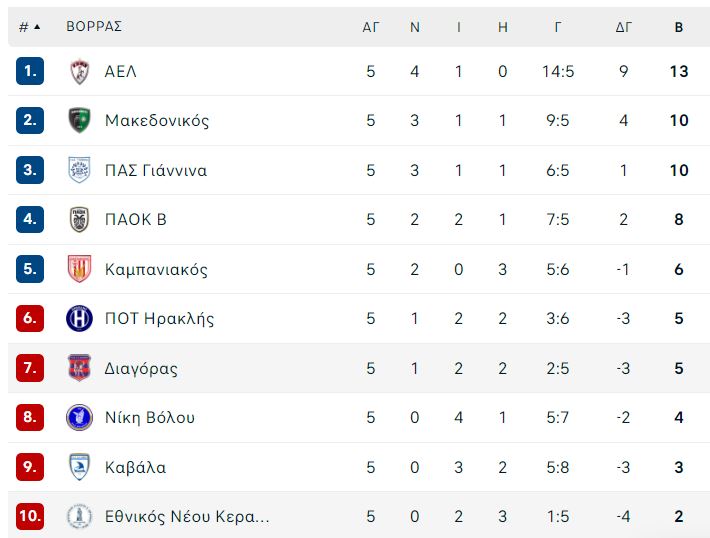Open the Νίκη Βόλου team link

[x=149, y=417]
